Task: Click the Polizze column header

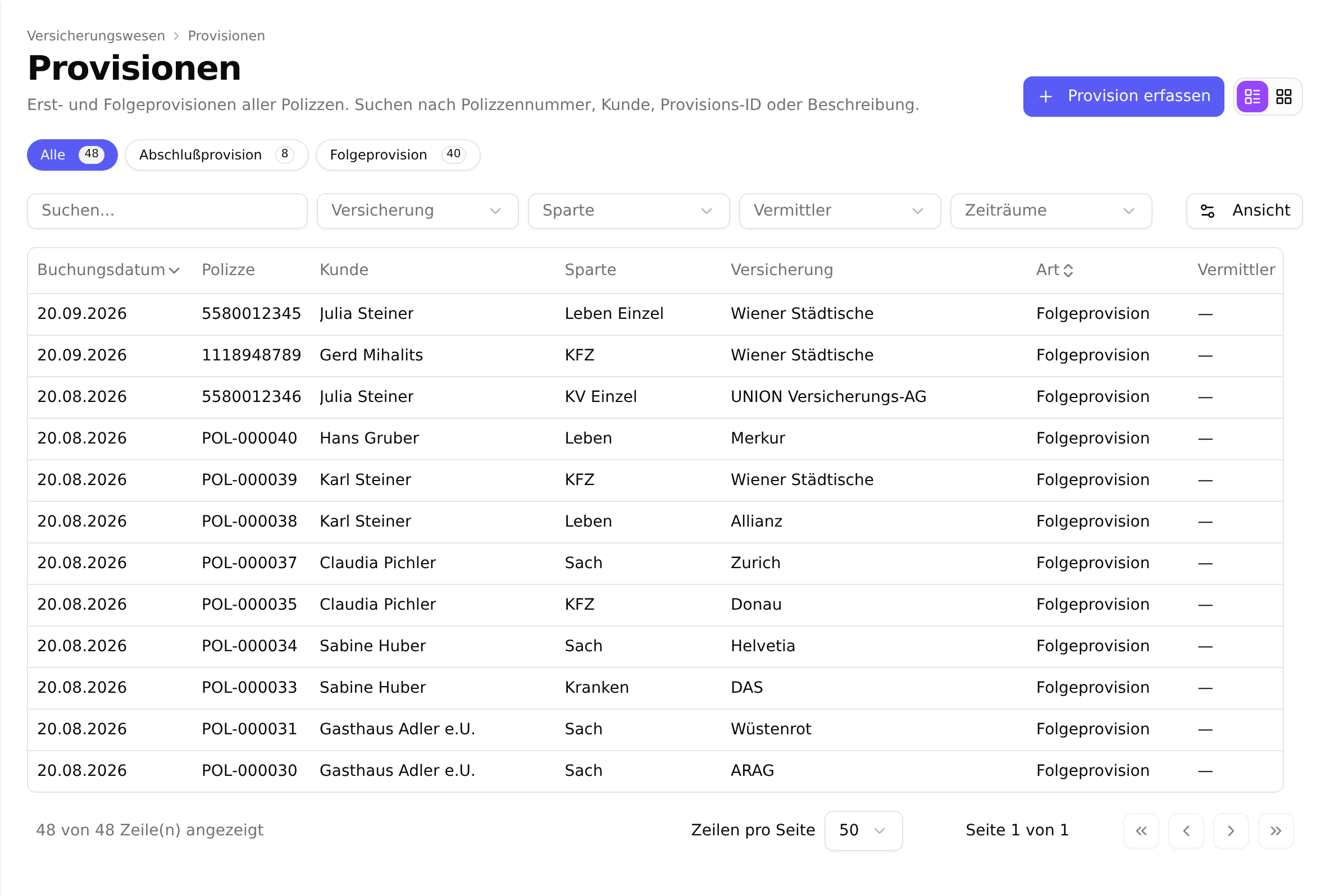Action: (228, 269)
